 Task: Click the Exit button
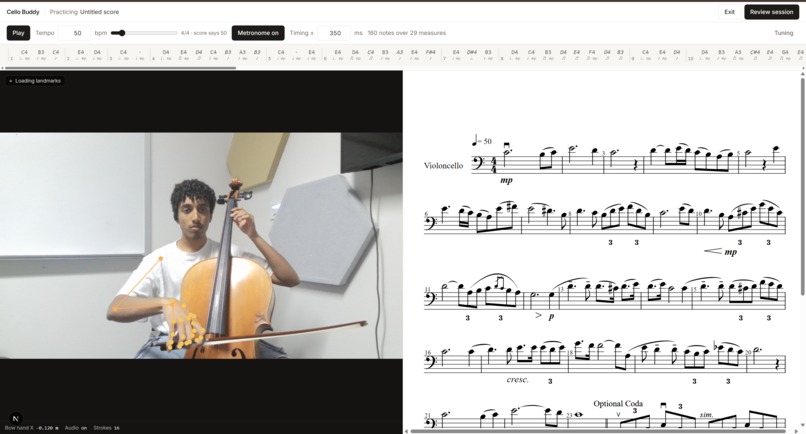(729, 12)
